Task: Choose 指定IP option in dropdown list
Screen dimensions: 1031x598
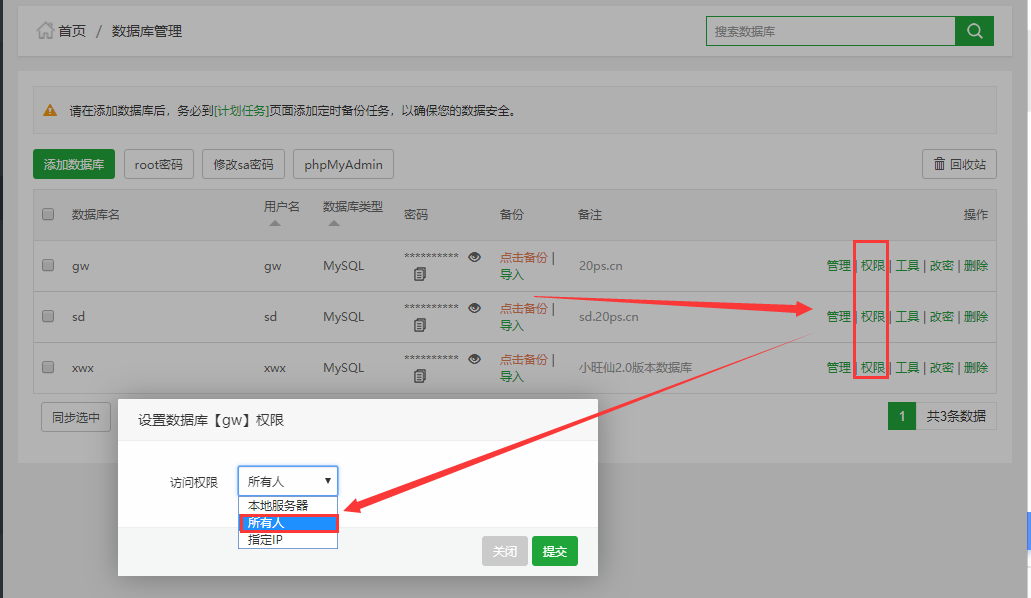Action: tap(288, 539)
